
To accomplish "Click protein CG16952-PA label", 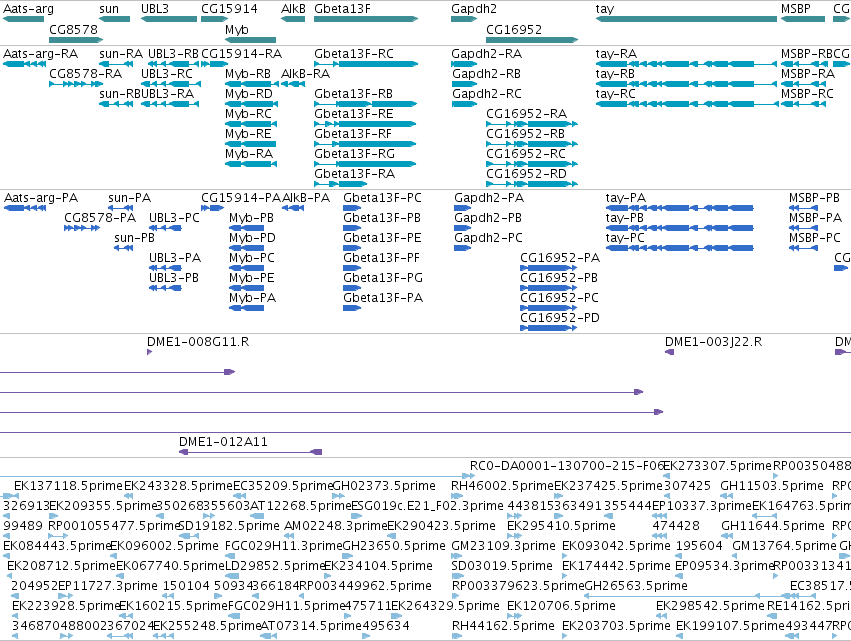I will [560, 258].
